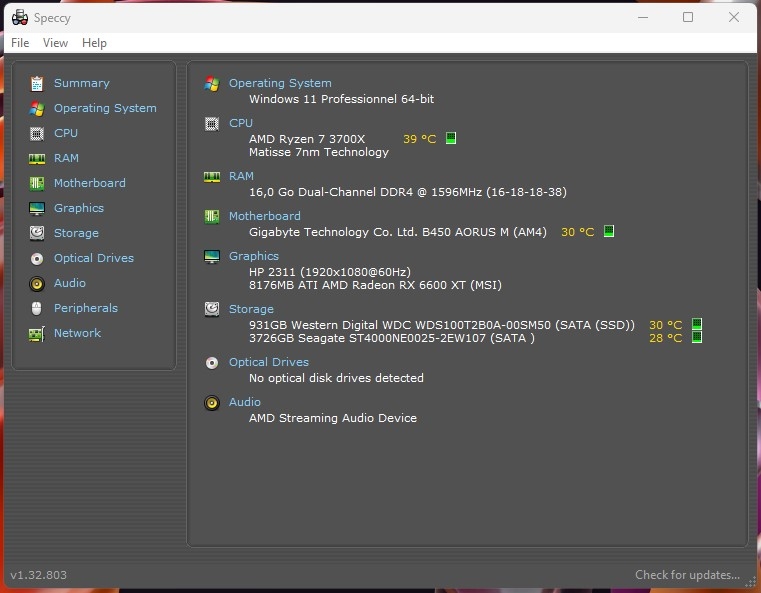This screenshot has height=593, width=761.
Task: Click the Seagate ST4000NE0025 storage line
Action: tap(392, 338)
